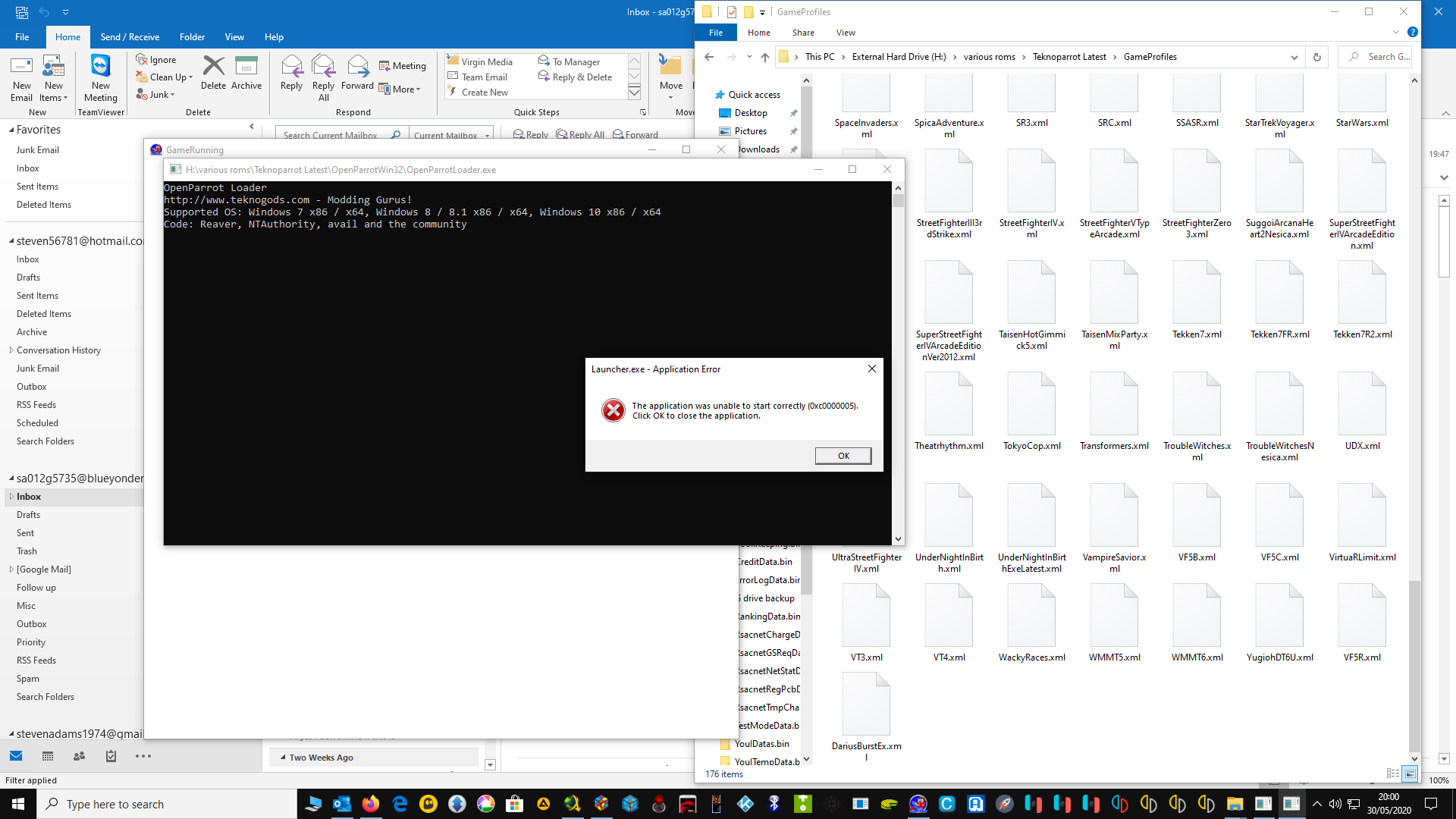Open the Clean Up dropdown
The image size is (1456, 819).
coord(164,77)
